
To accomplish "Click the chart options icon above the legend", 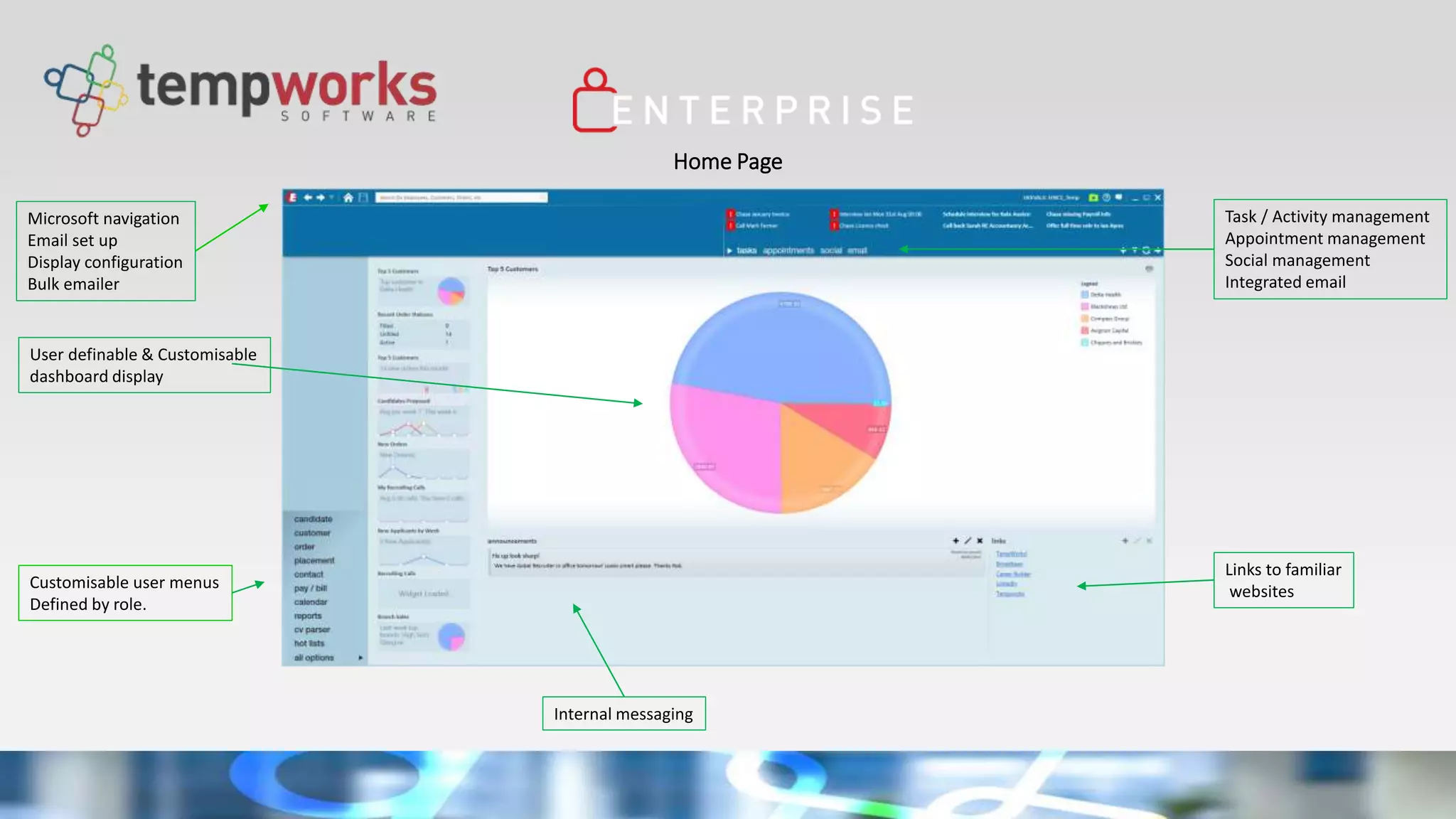I will (x=1149, y=269).
